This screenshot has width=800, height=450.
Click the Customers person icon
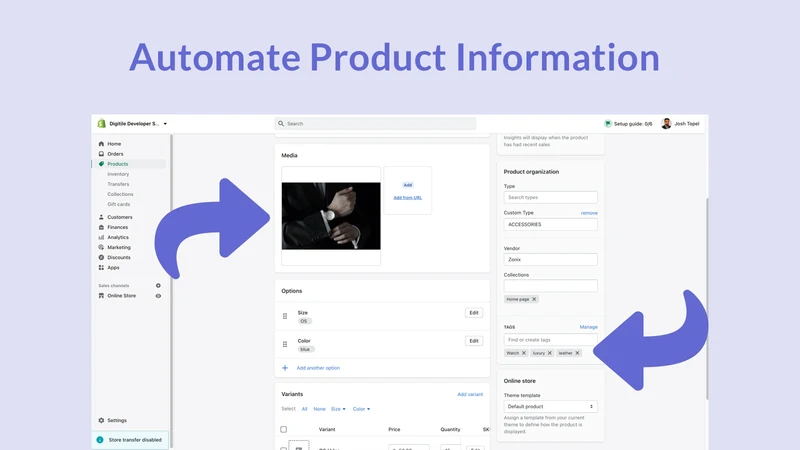(101, 217)
